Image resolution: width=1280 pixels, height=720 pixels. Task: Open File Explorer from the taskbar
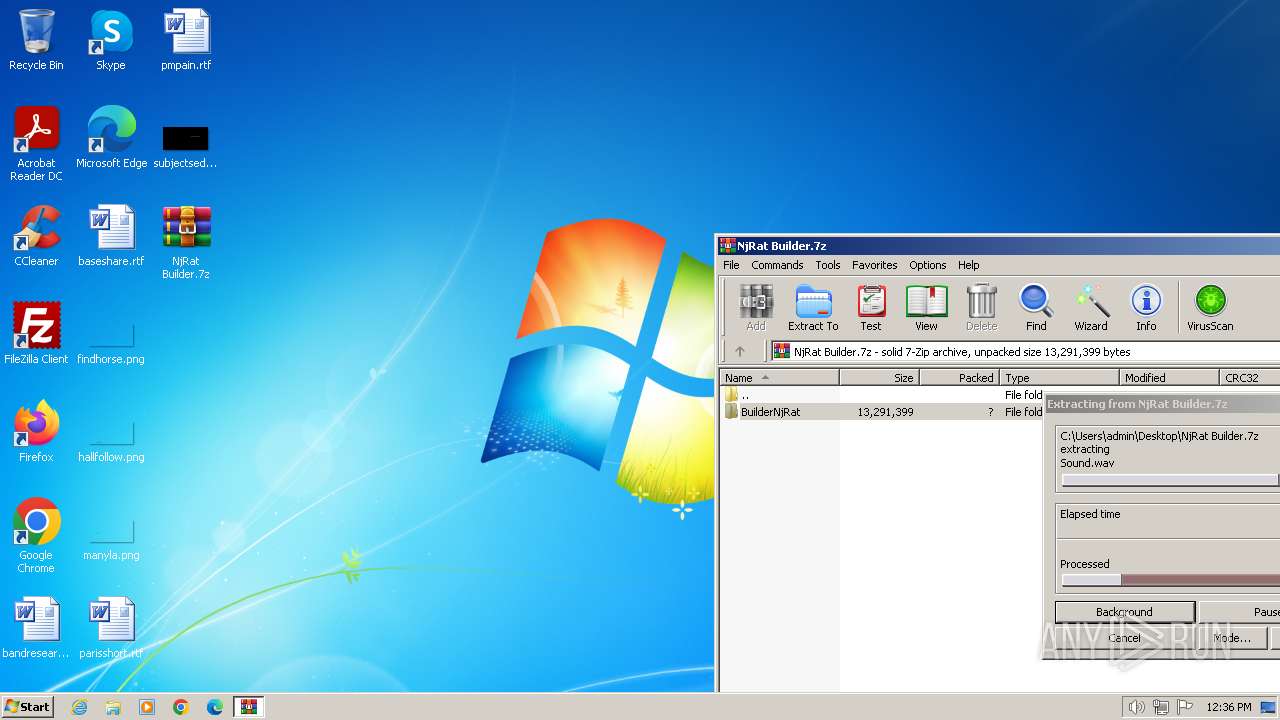(x=113, y=707)
